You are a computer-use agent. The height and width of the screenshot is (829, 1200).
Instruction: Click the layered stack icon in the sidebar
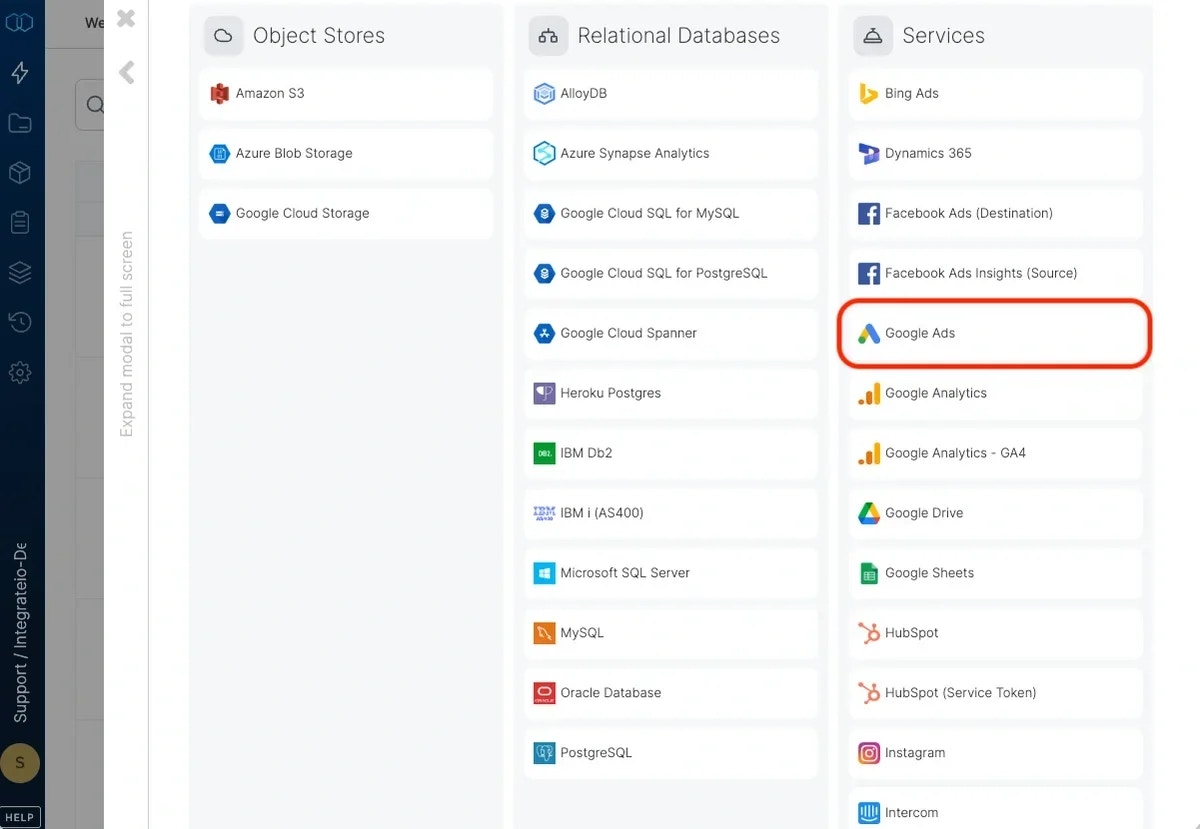click(20, 272)
